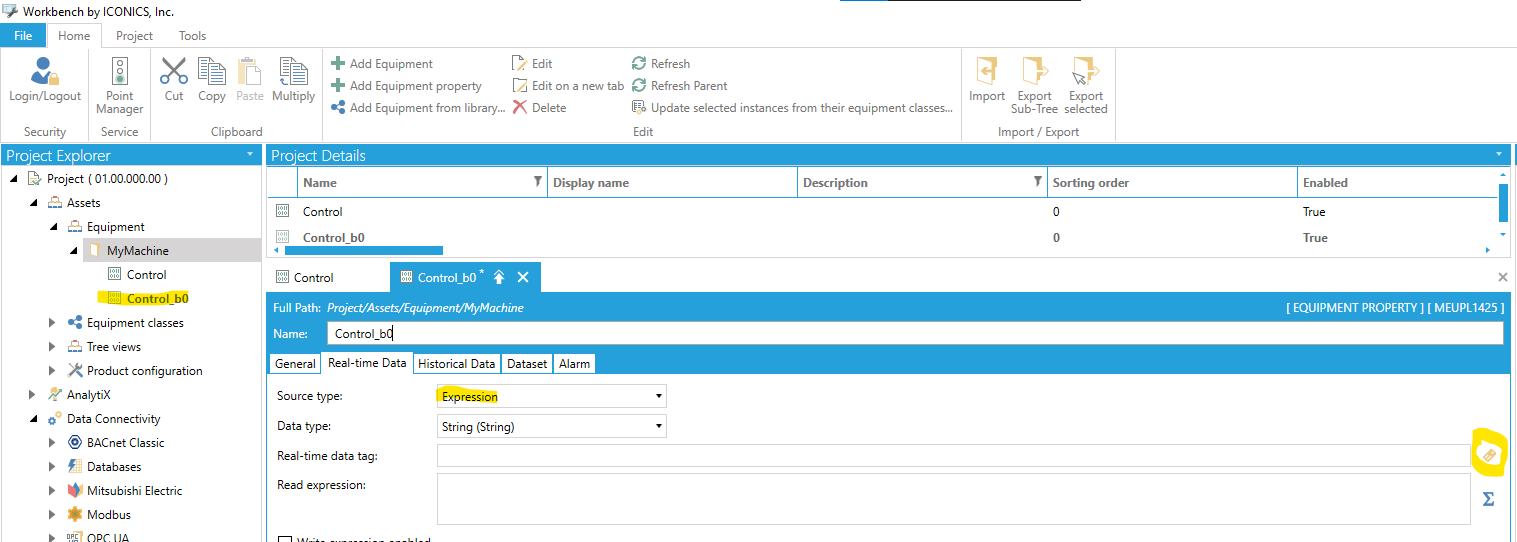Open the Dataset tab
Image resolution: width=1517 pixels, height=542 pixels.
tap(527, 364)
